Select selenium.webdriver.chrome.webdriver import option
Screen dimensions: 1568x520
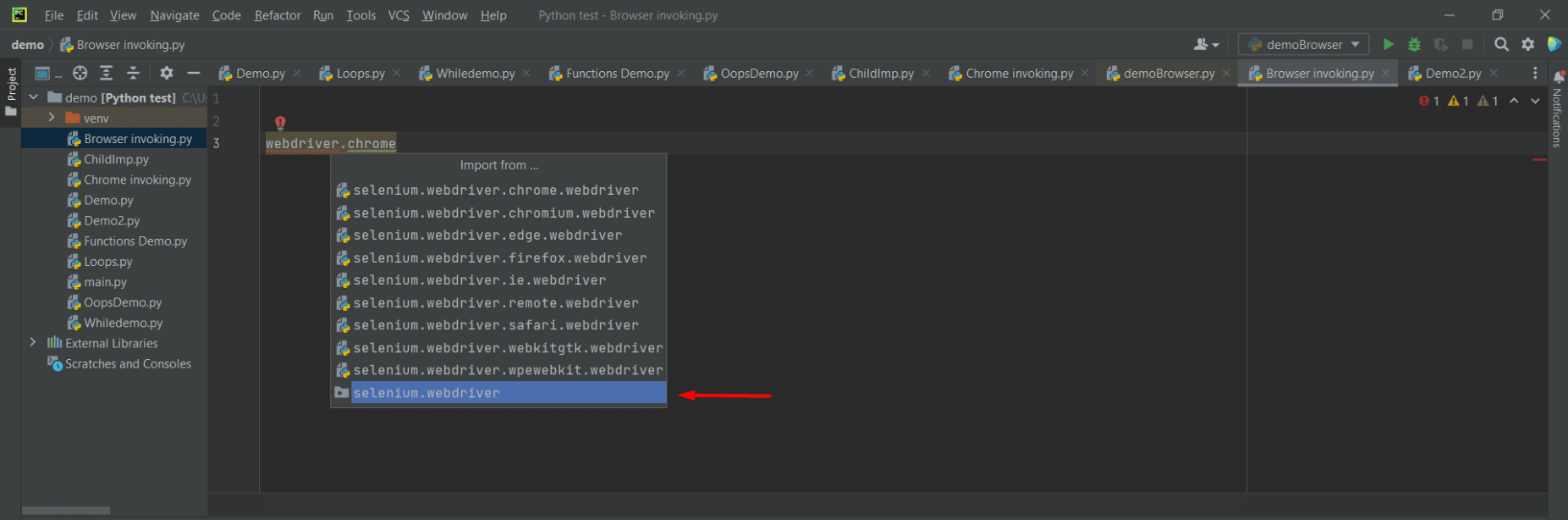coord(498,191)
